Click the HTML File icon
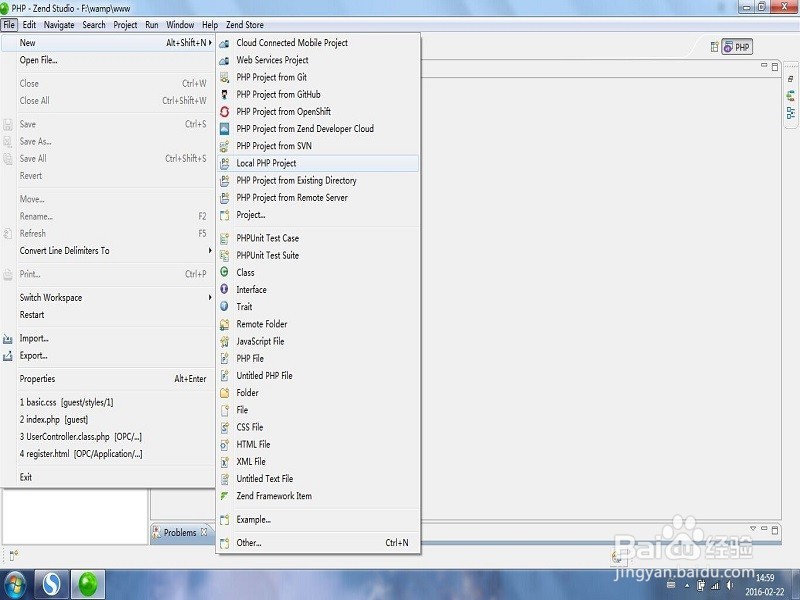This screenshot has height=600, width=800. [224, 445]
